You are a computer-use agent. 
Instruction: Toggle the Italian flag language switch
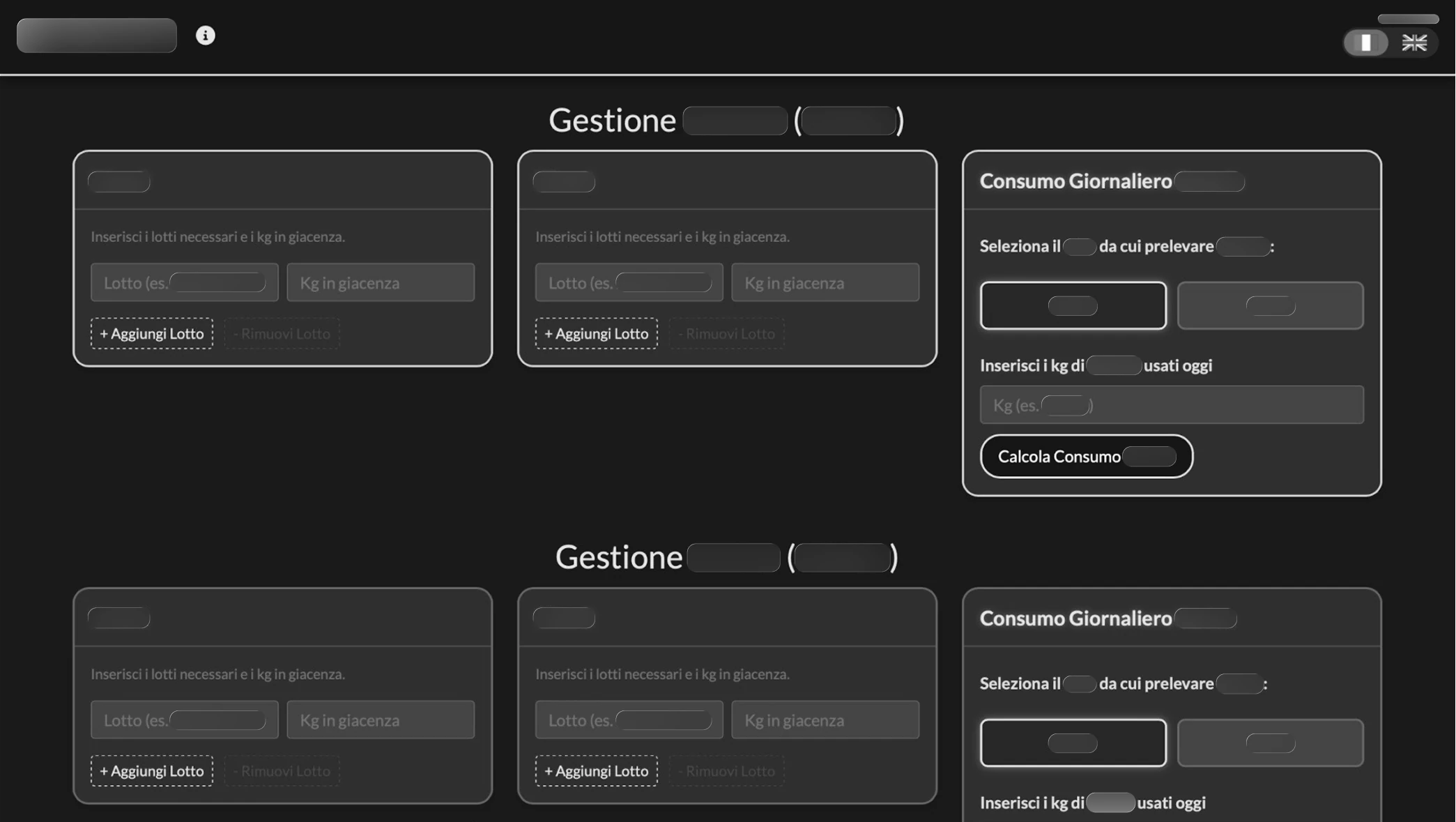[1365, 43]
